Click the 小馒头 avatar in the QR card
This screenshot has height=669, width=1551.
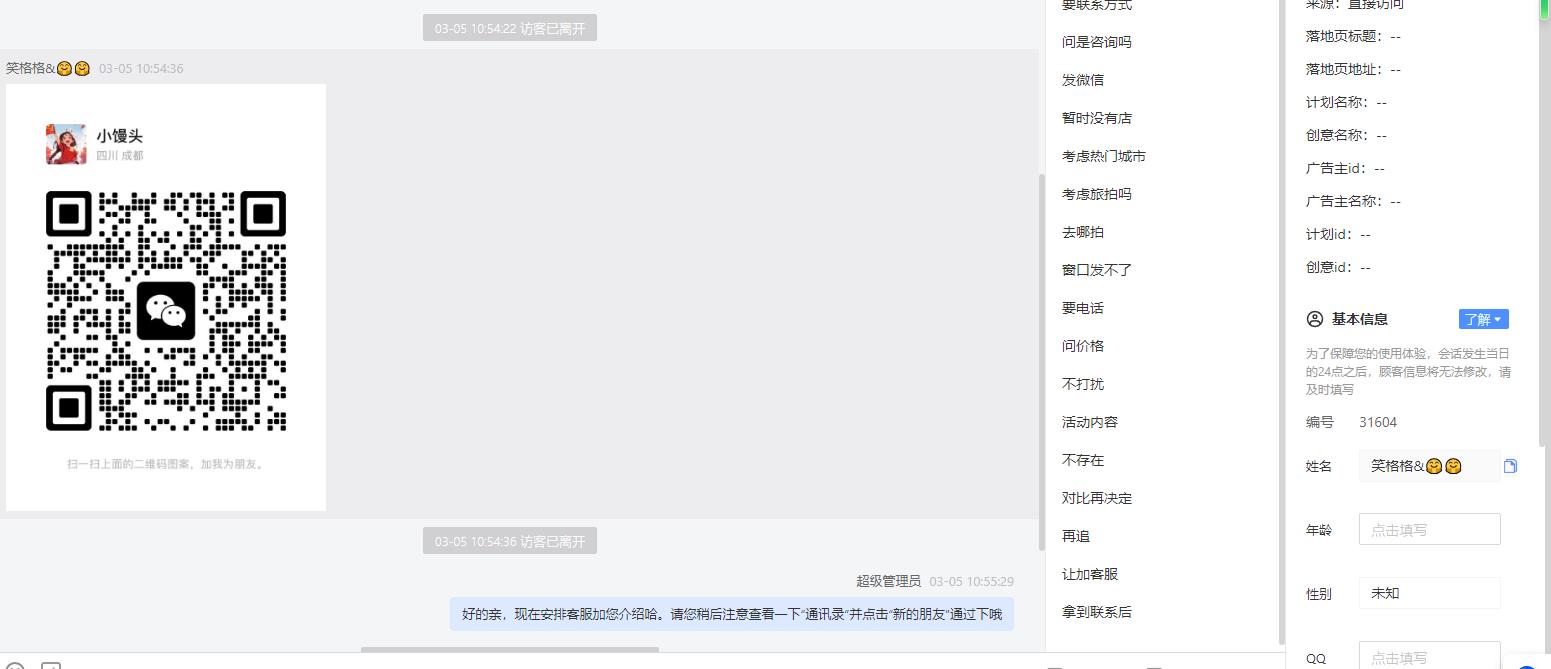point(66,144)
